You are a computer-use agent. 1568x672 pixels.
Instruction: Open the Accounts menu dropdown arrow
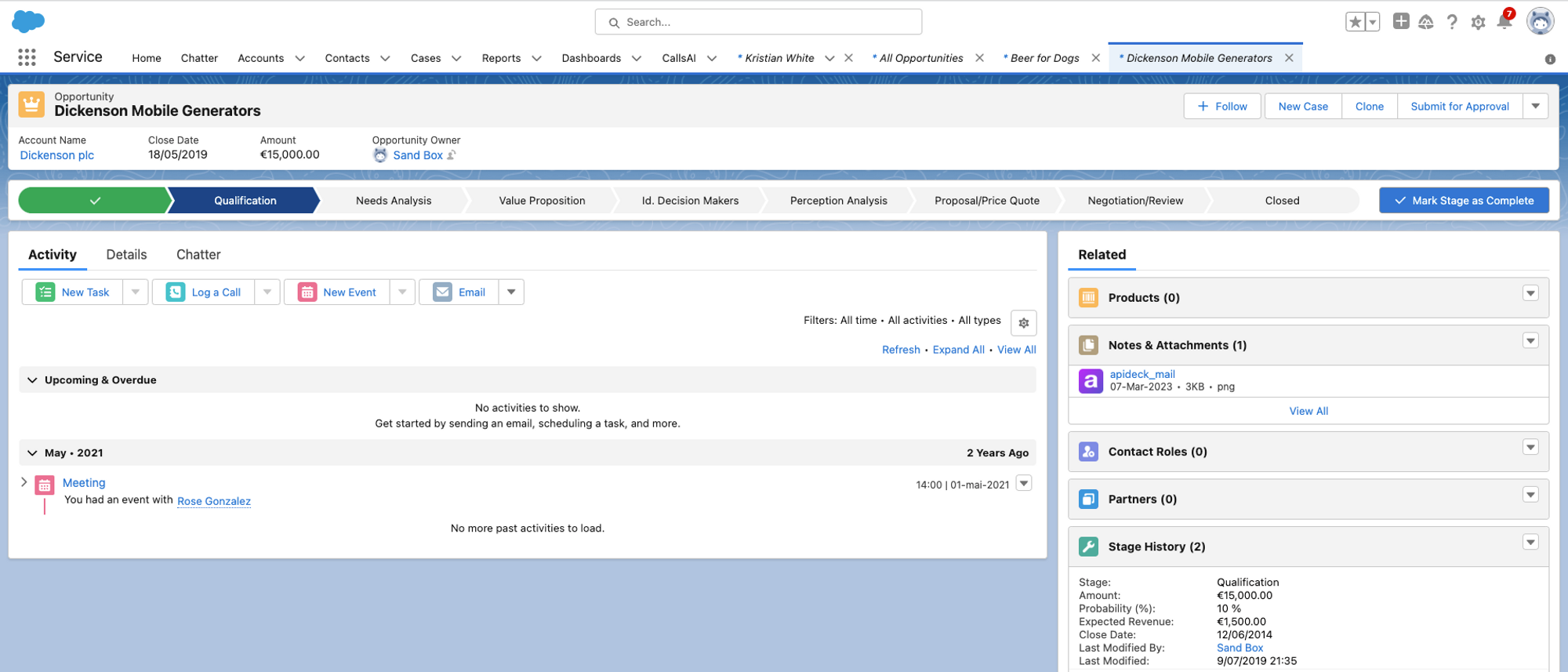(x=299, y=58)
